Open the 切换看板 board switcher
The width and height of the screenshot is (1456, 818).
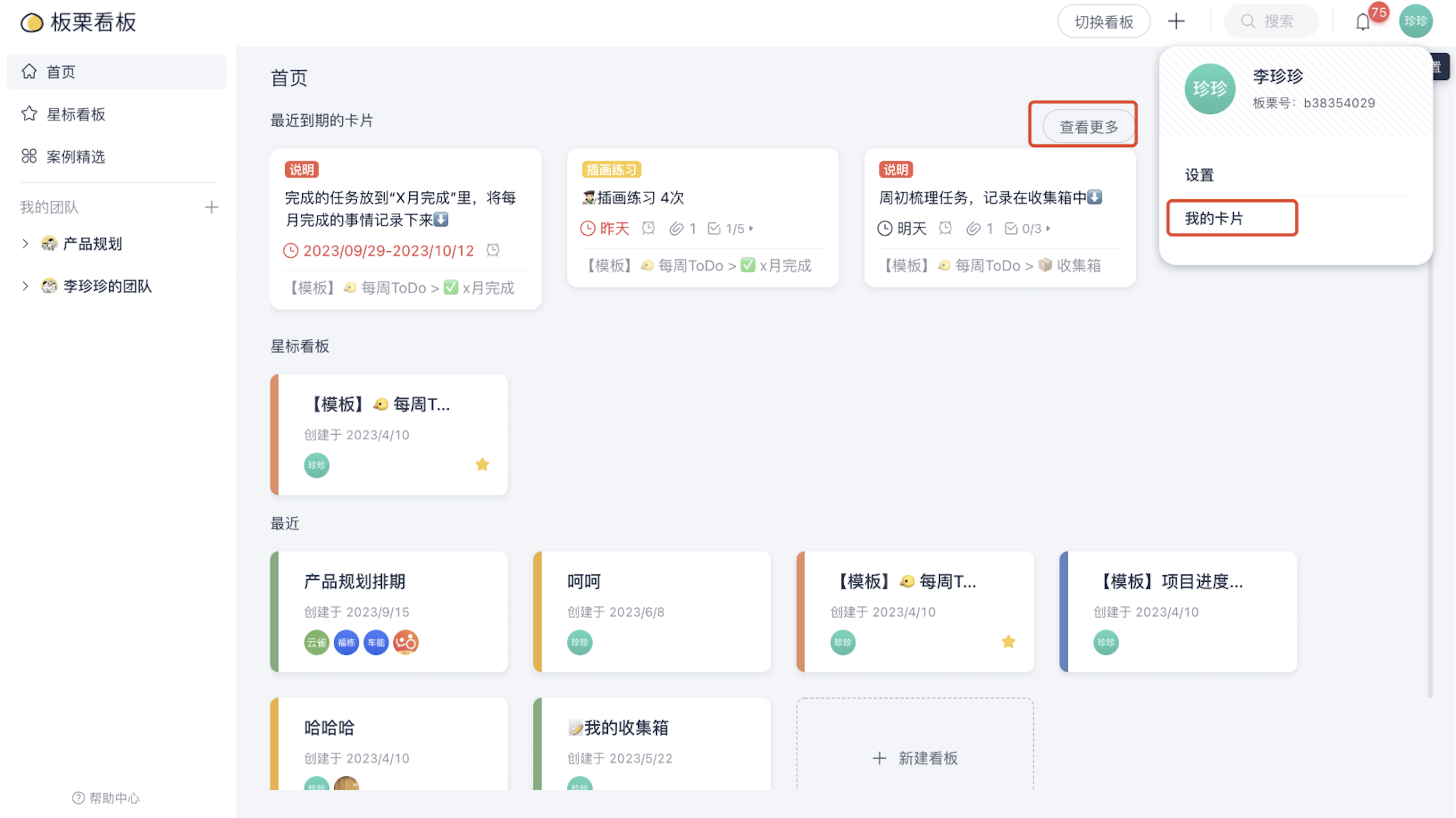pyautogui.click(x=1104, y=21)
